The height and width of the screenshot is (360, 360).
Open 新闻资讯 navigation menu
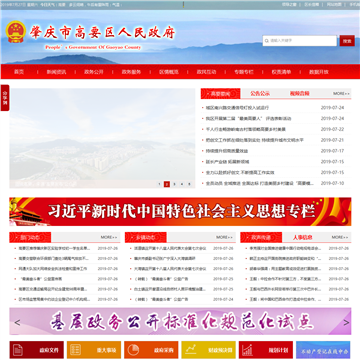[x=56, y=72]
